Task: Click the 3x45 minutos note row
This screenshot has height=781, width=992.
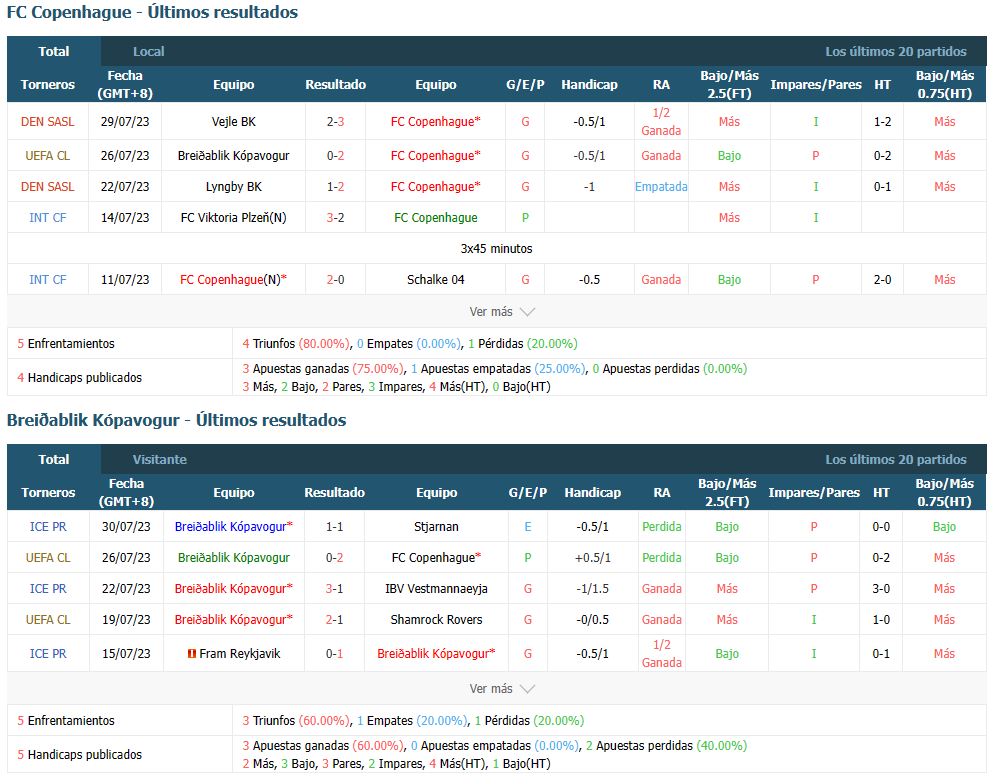Action: (497, 249)
